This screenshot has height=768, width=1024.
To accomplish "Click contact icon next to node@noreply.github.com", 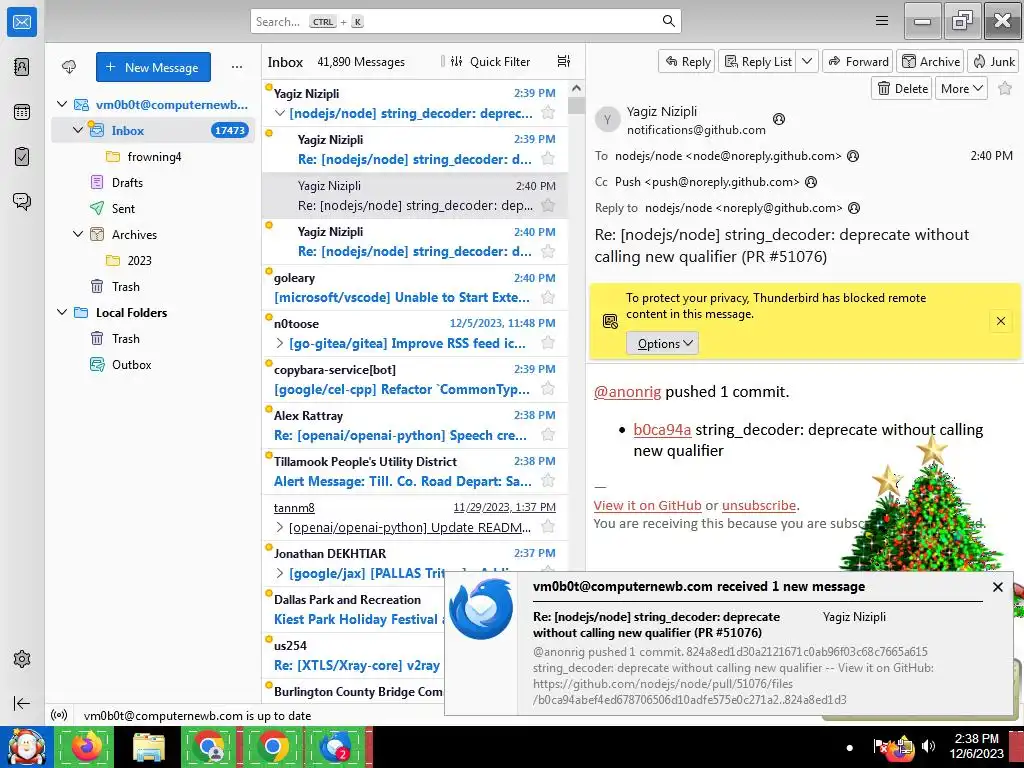I will pyautogui.click(x=853, y=156).
